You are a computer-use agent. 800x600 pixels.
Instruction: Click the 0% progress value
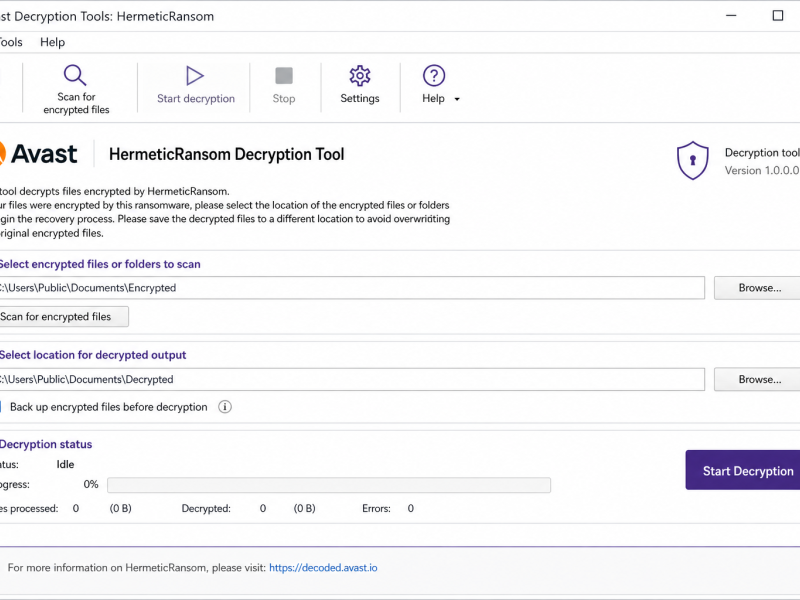point(91,484)
